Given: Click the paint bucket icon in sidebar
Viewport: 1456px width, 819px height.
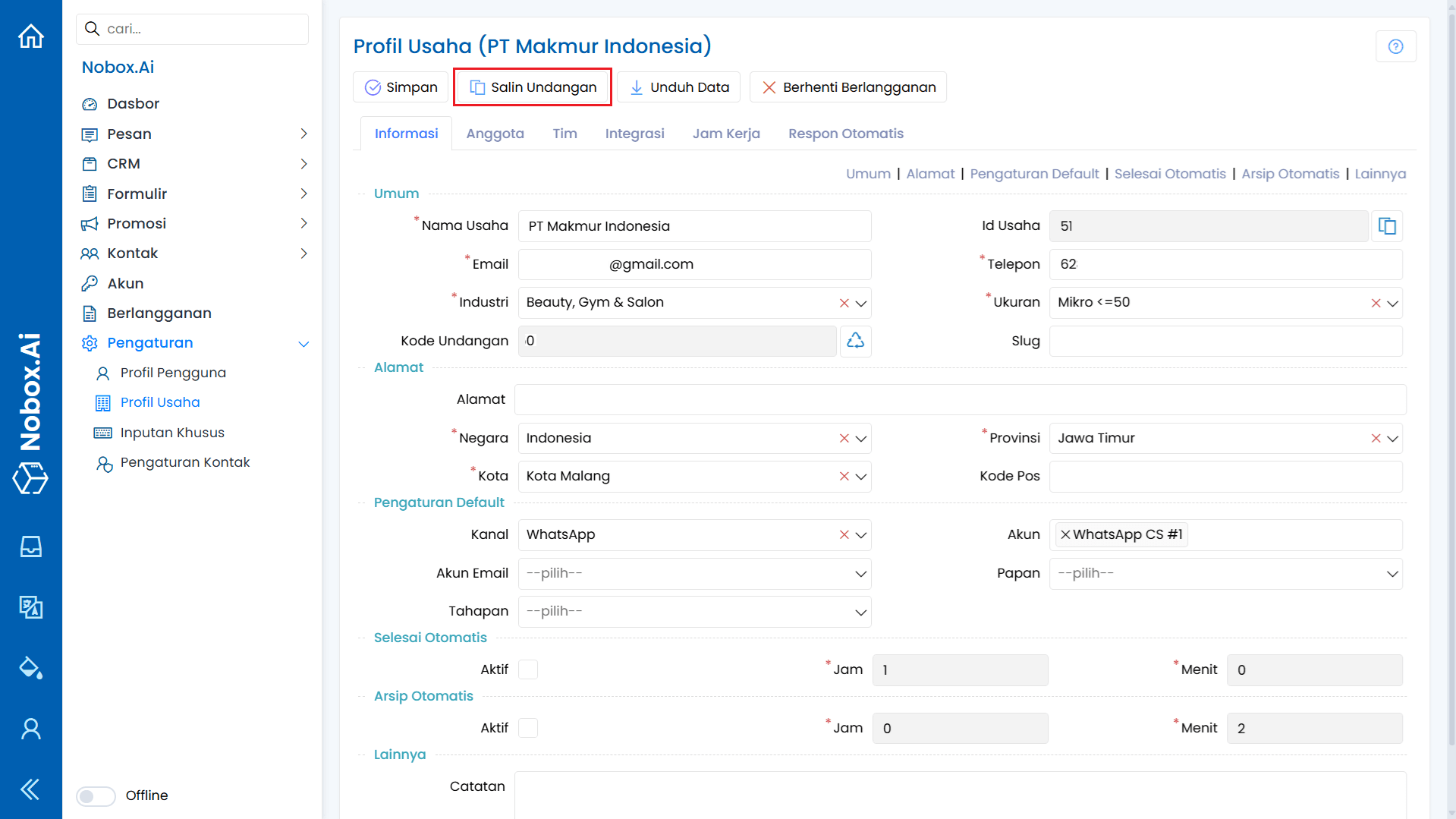Looking at the screenshot, I should tap(30, 668).
